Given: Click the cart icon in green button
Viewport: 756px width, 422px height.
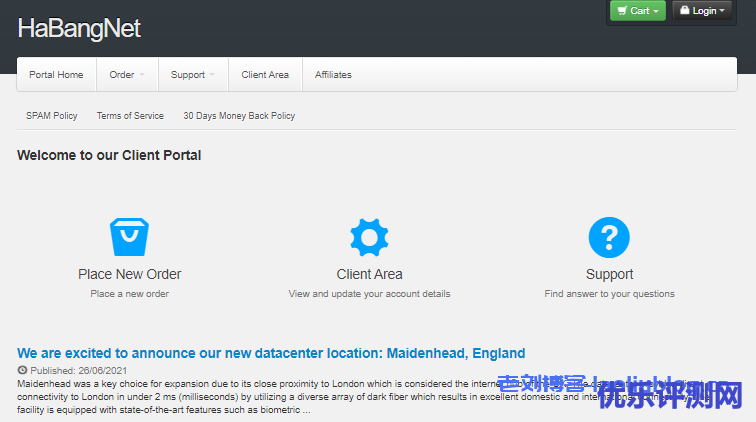Looking at the screenshot, I should [622, 11].
